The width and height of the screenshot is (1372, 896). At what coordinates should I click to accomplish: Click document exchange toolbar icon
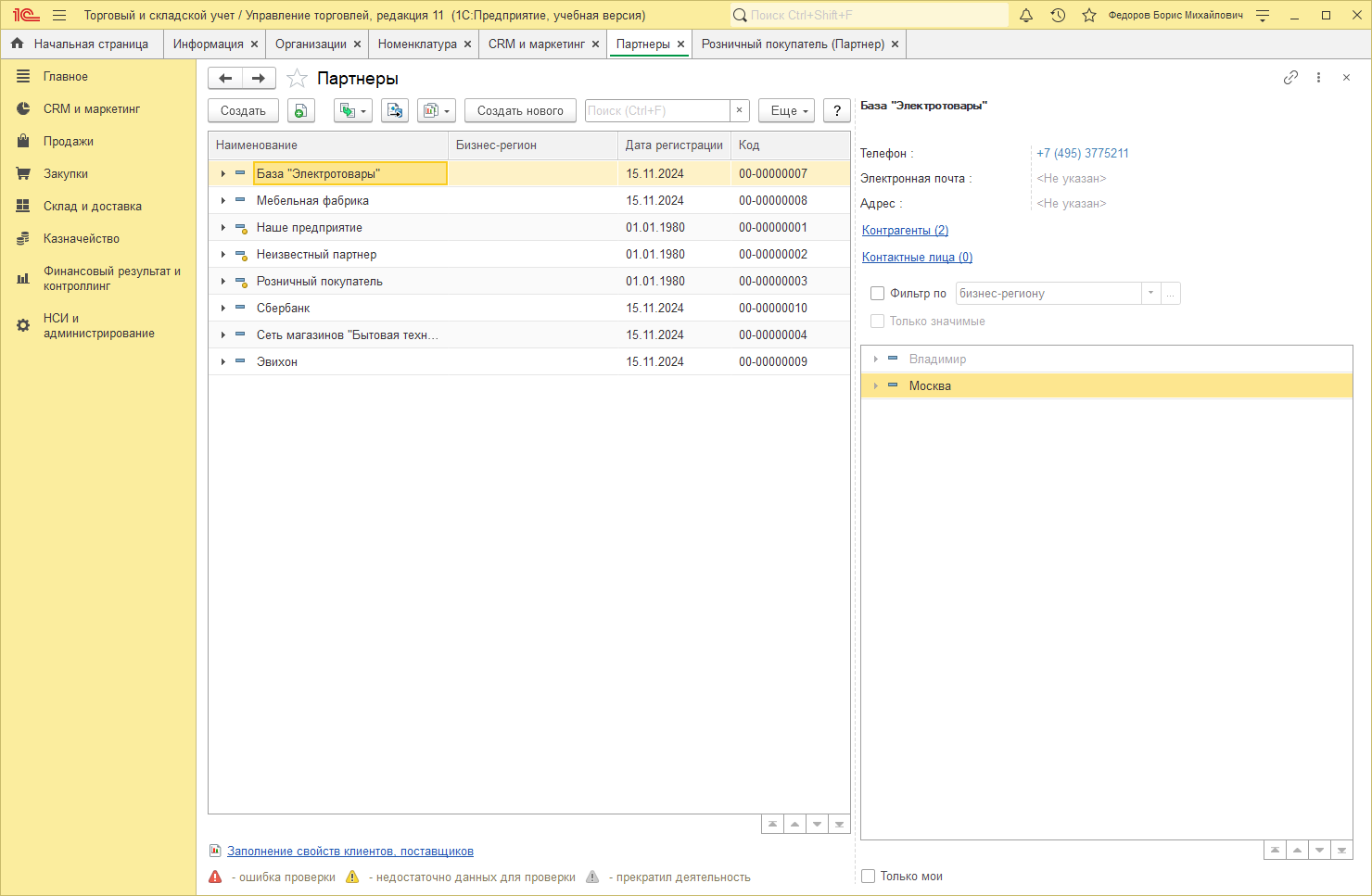395,110
